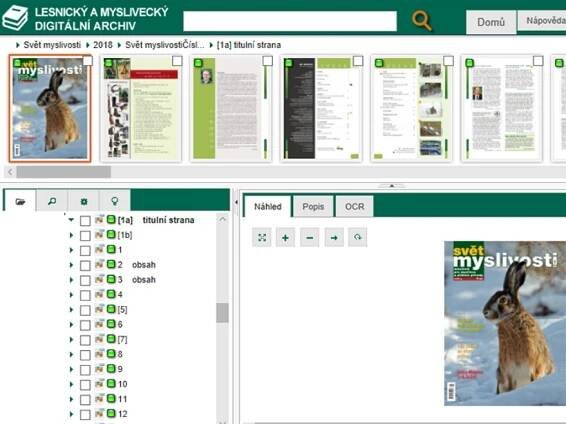Go to Svět myslivosti breadcrumb
The height and width of the screenshot is (424, 566).
(x=52, y=45)
